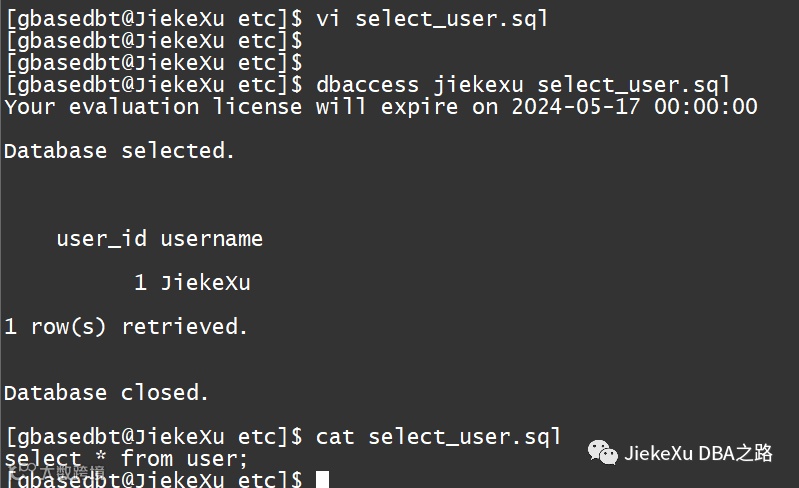
Task: Click the JiekeXu value in the result row
Action: point(205,283)
